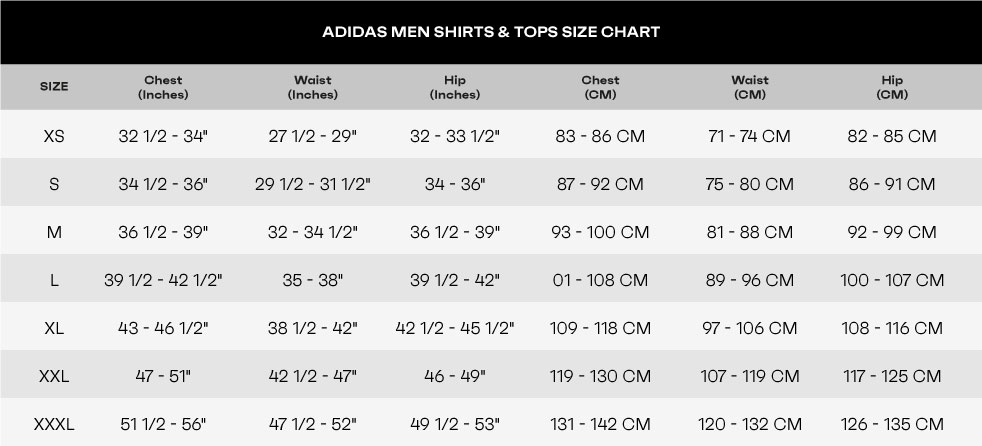Viewport: 982px width, 446px height.
Task: Click the Waist (CM) column header
Action: pyautogui.click(x=750, y=88)
